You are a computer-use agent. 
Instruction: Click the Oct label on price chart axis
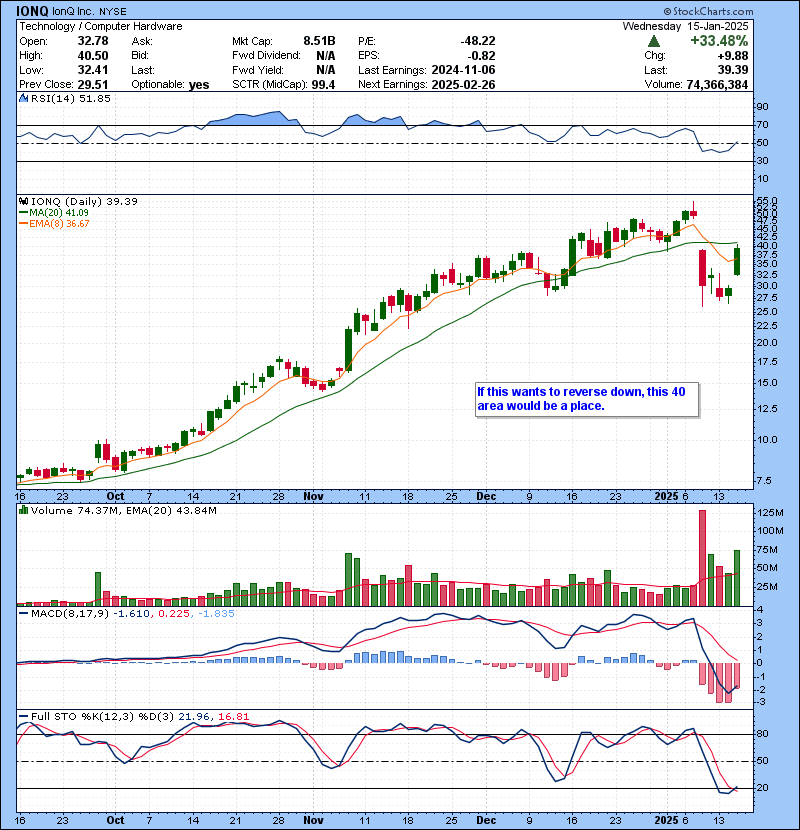click(115, 496)
